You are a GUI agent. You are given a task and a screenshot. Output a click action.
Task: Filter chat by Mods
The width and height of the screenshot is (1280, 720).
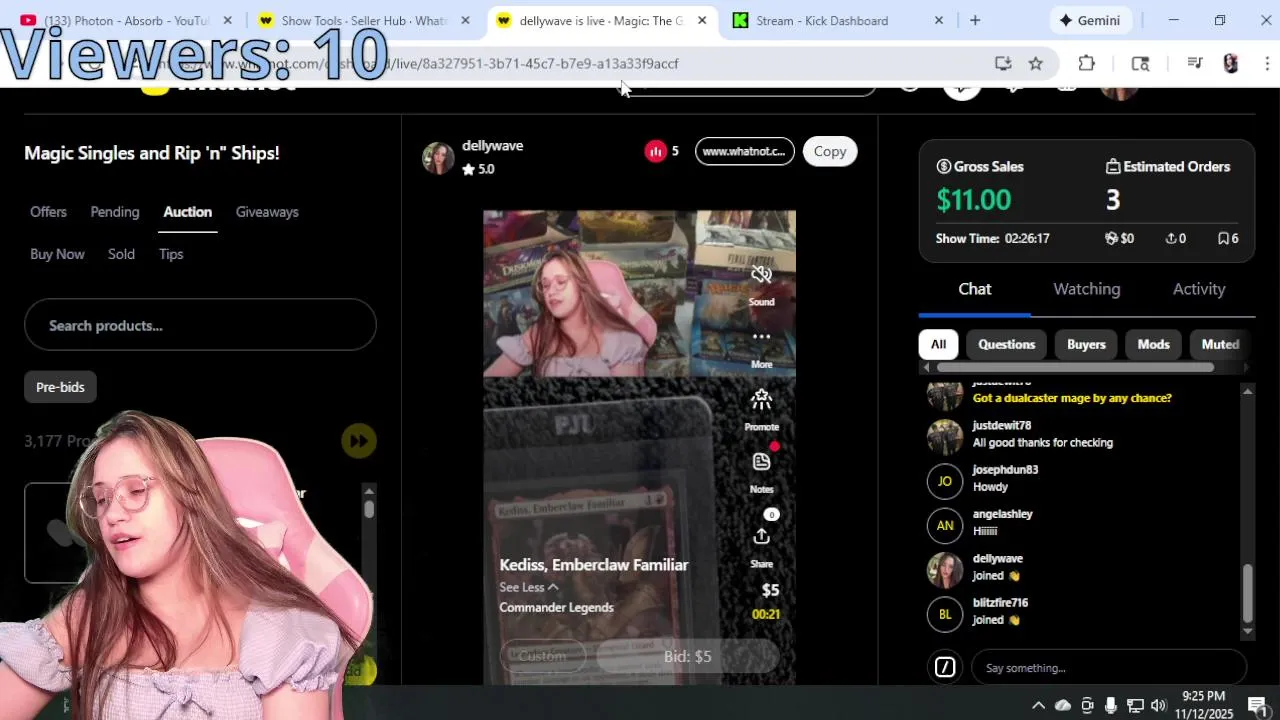(x=1153, y=344)
